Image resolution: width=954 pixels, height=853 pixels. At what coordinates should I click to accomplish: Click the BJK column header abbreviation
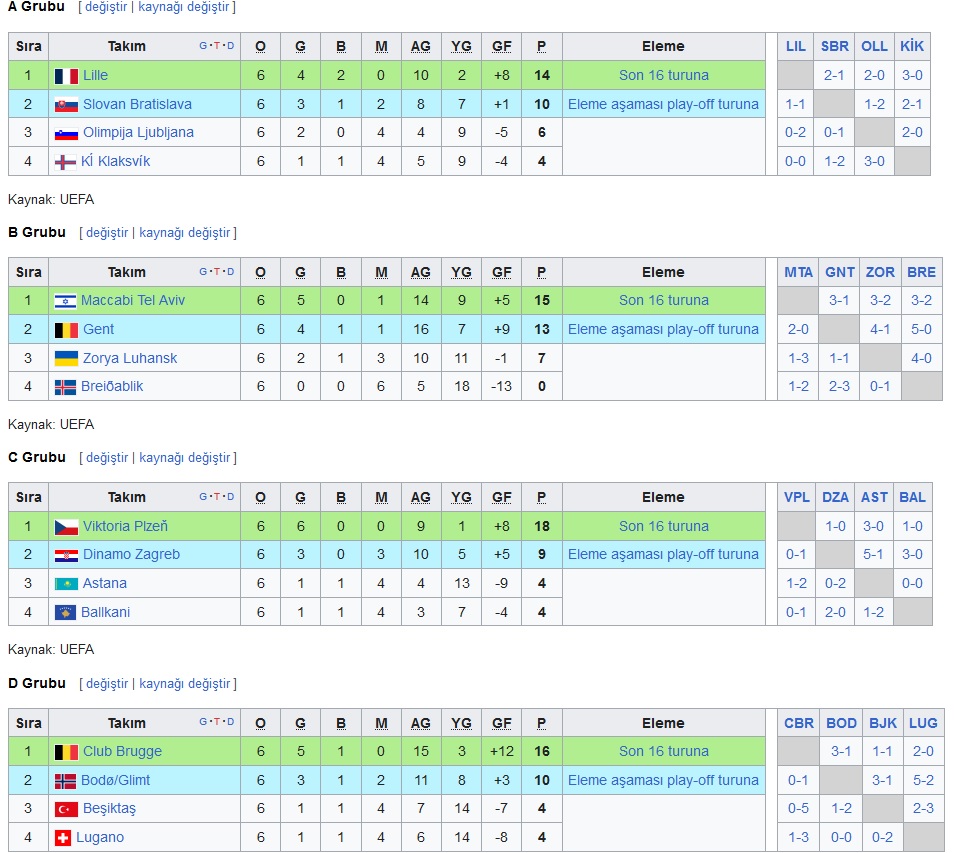[883, 723]
